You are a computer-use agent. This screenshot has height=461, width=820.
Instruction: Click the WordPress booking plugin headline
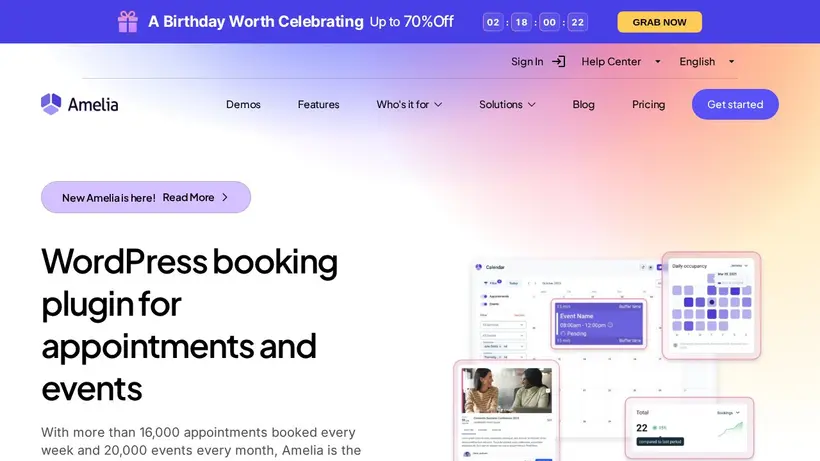coord(189,324)
